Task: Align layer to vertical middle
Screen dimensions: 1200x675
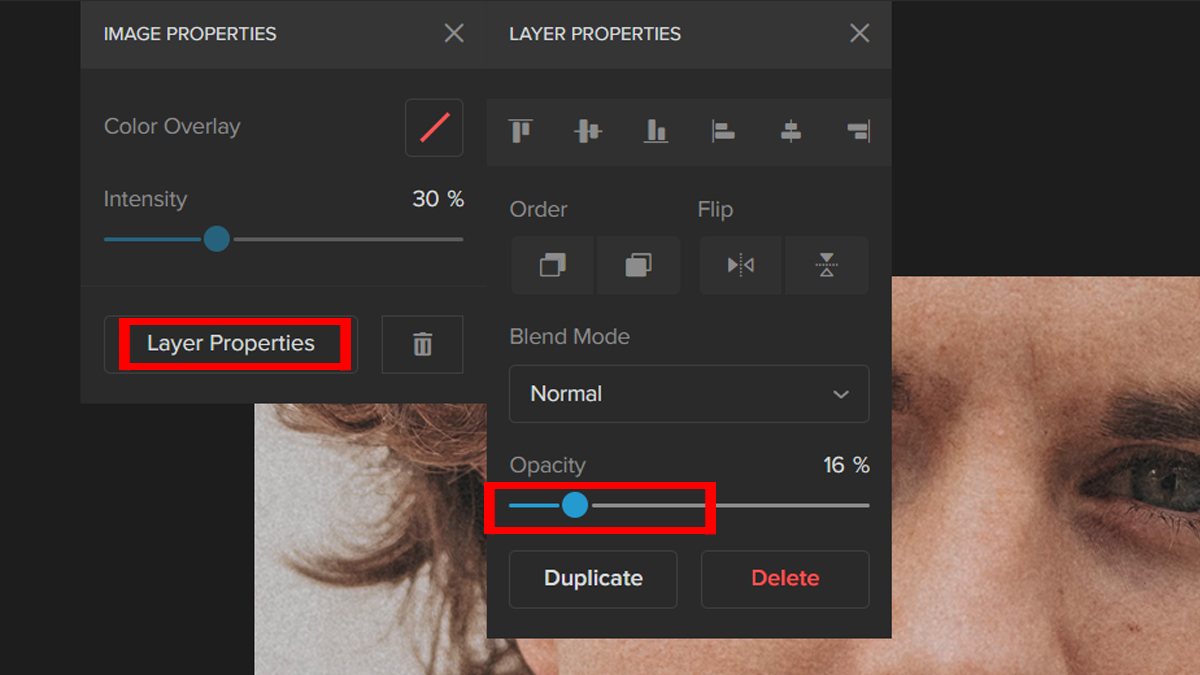Action: [x=588, y=131]
